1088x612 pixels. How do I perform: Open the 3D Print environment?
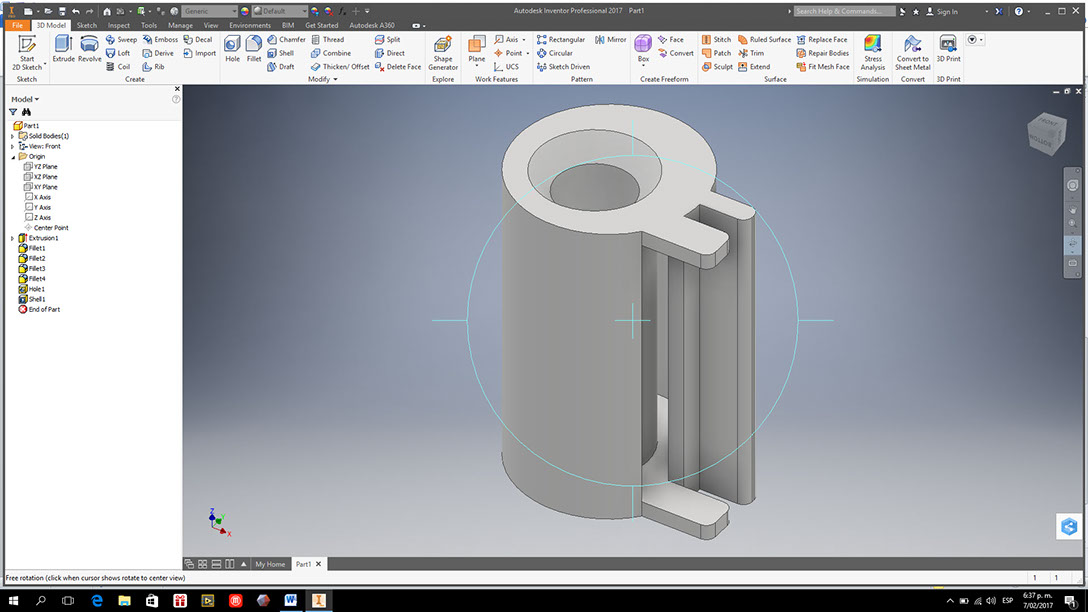(949, 49)
